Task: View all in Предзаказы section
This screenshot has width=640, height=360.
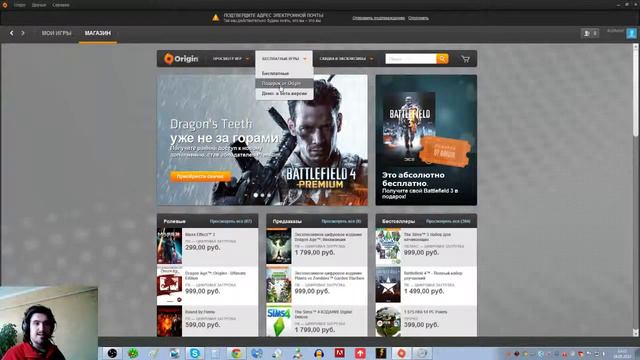Action: click(x=341, y=221)
